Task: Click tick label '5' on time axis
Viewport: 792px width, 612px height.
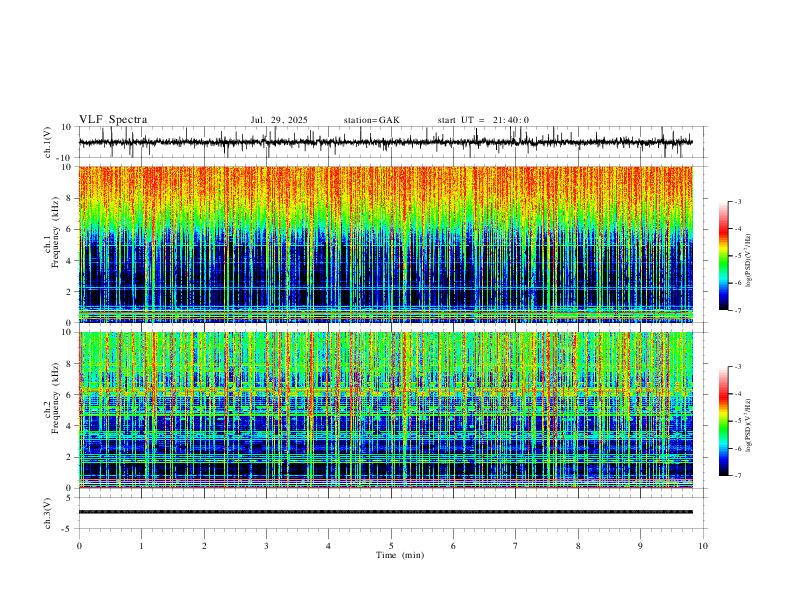Action: (391, 546)
